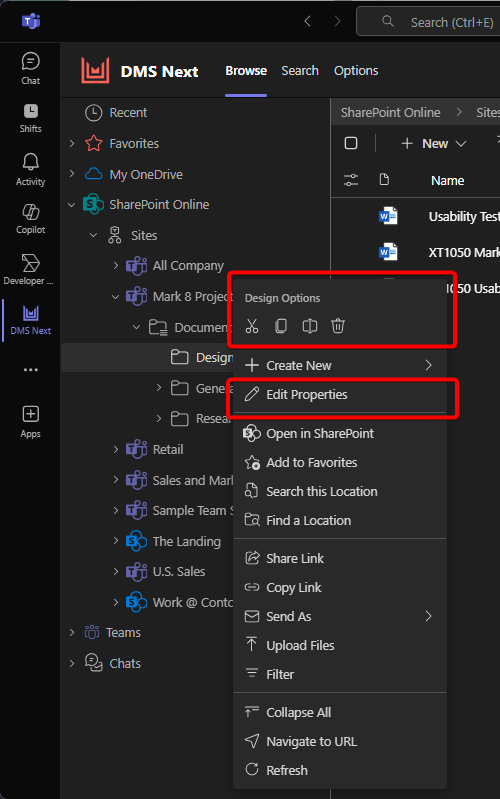Click the Cut scissors icon
Screen dimensions: 500x799
(252, 326)
